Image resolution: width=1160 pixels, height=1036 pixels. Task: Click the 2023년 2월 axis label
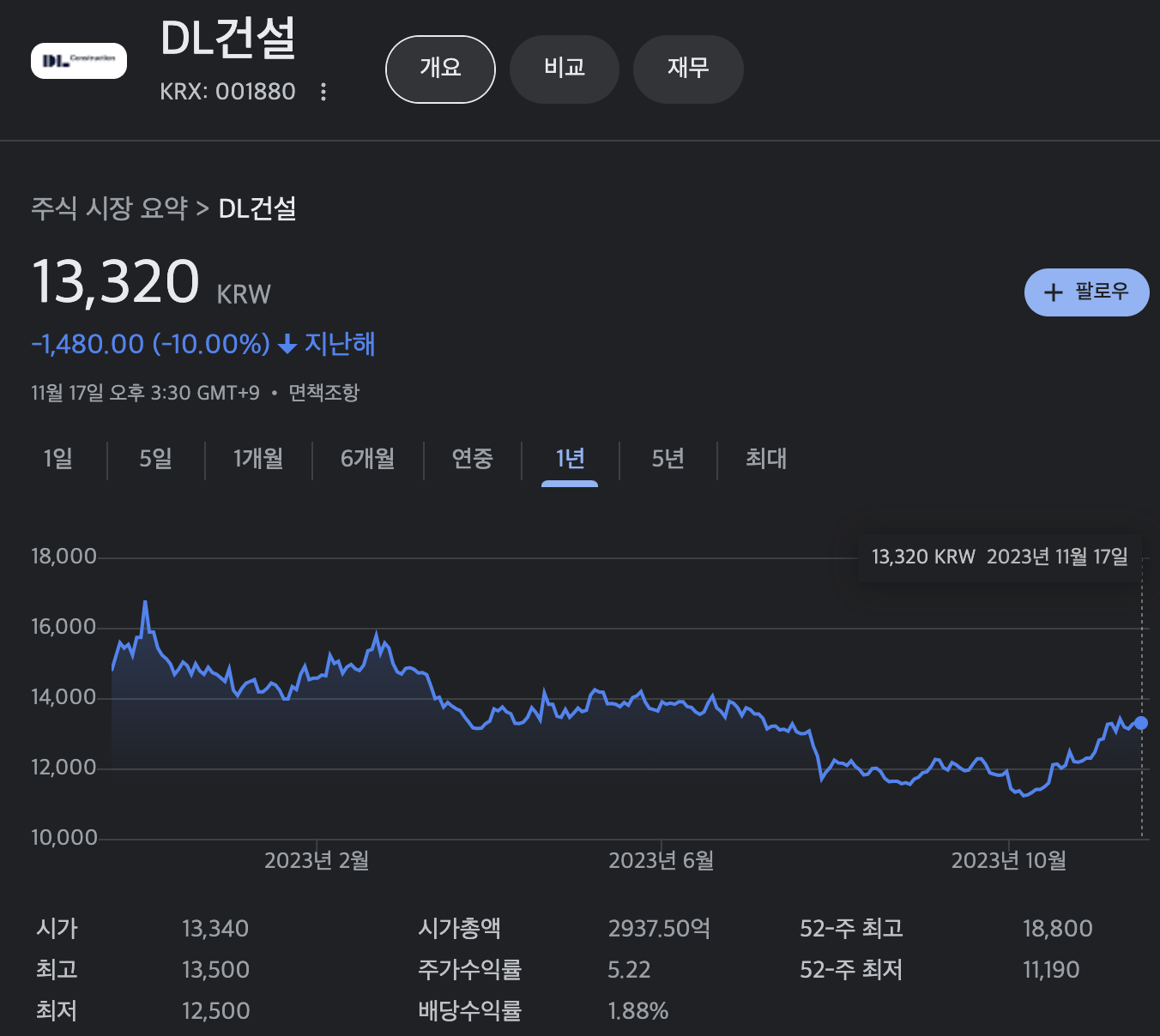[x=317, y=861]
